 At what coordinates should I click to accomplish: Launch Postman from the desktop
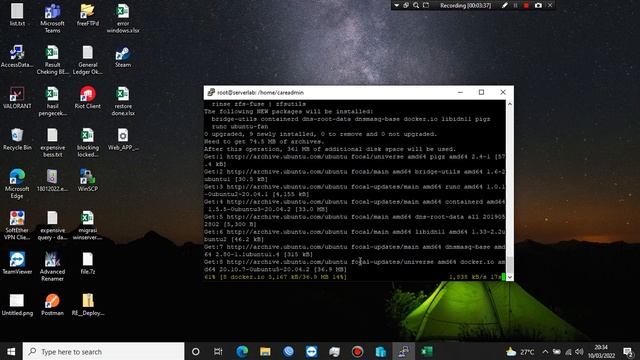52,305
